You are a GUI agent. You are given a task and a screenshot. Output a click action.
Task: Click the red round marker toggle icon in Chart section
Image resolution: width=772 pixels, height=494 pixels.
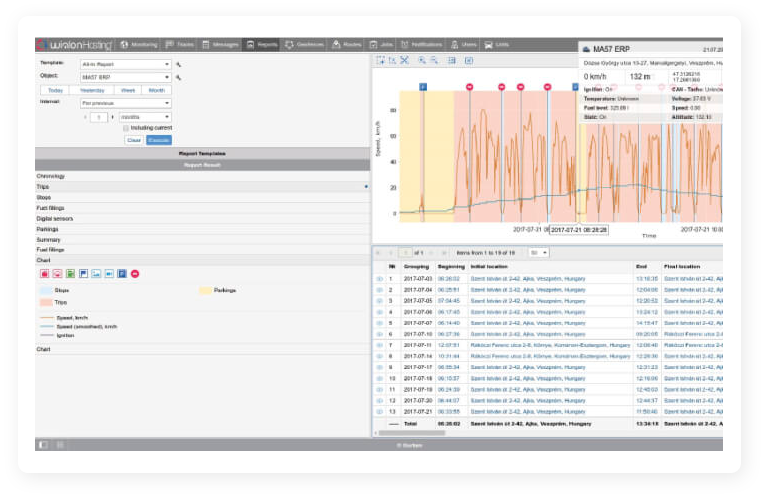[135, 274]
